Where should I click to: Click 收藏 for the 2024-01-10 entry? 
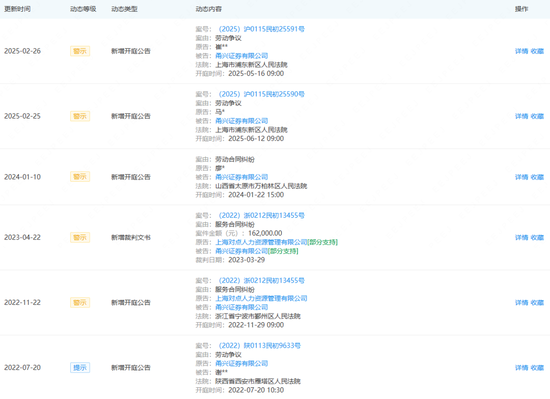point(537,177)
